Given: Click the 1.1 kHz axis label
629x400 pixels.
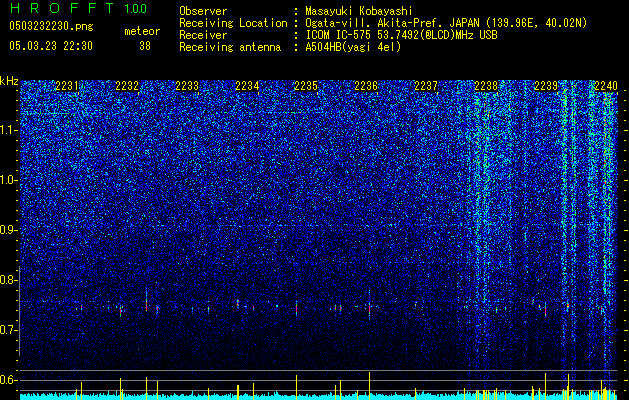Looking at the screenshot, I should [x=9, y=130].
